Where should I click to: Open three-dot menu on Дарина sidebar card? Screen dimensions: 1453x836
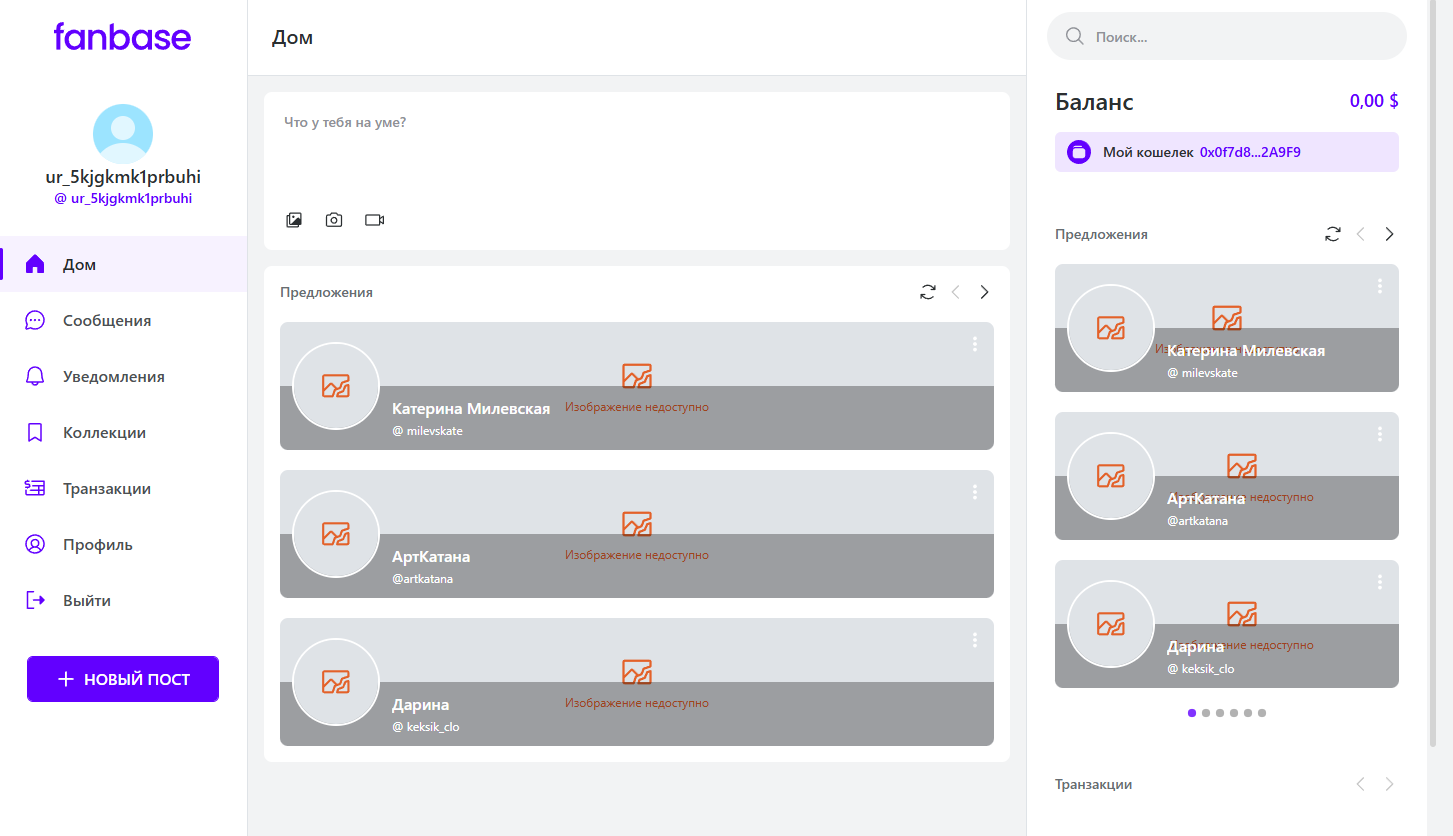(1380, 582)
